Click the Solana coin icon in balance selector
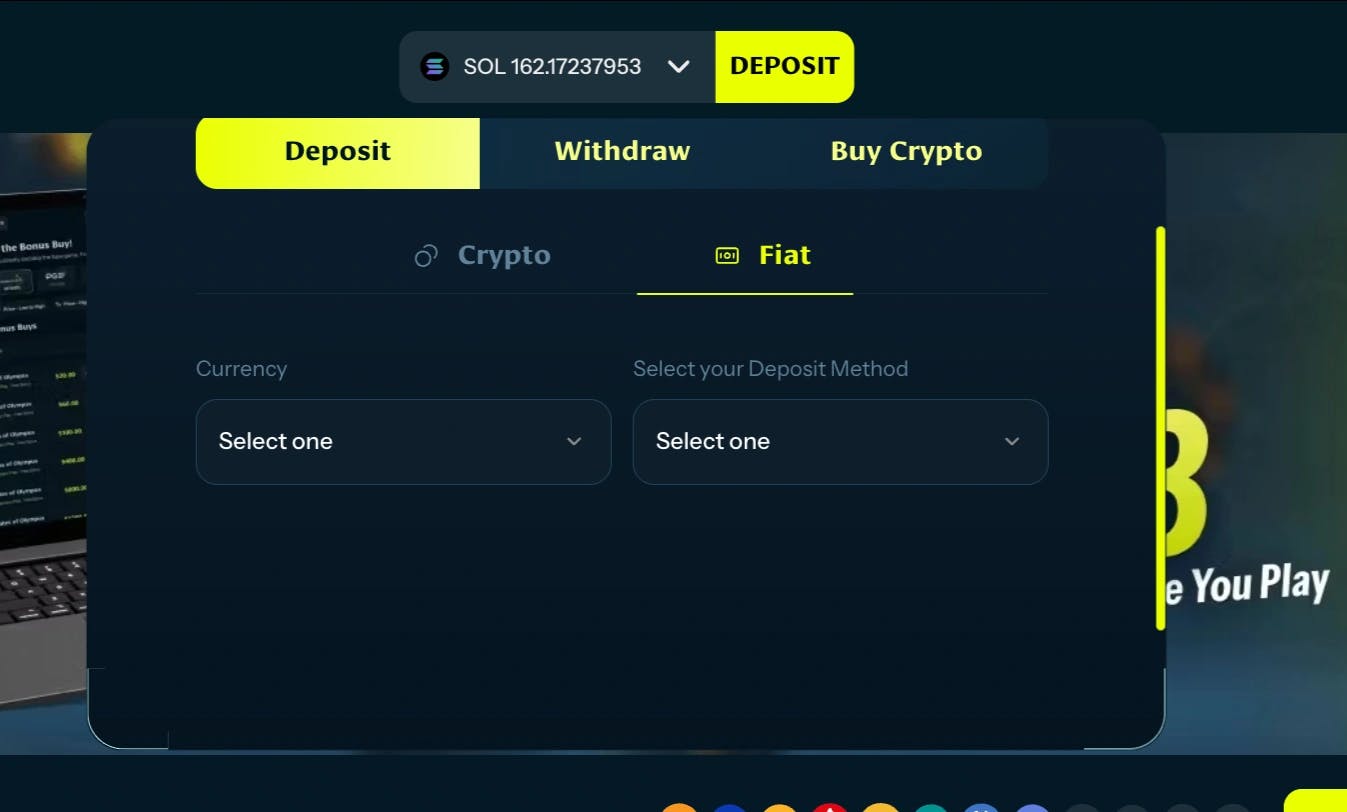This screenshot has width=1347, height=812. click(x=434, y=67)
